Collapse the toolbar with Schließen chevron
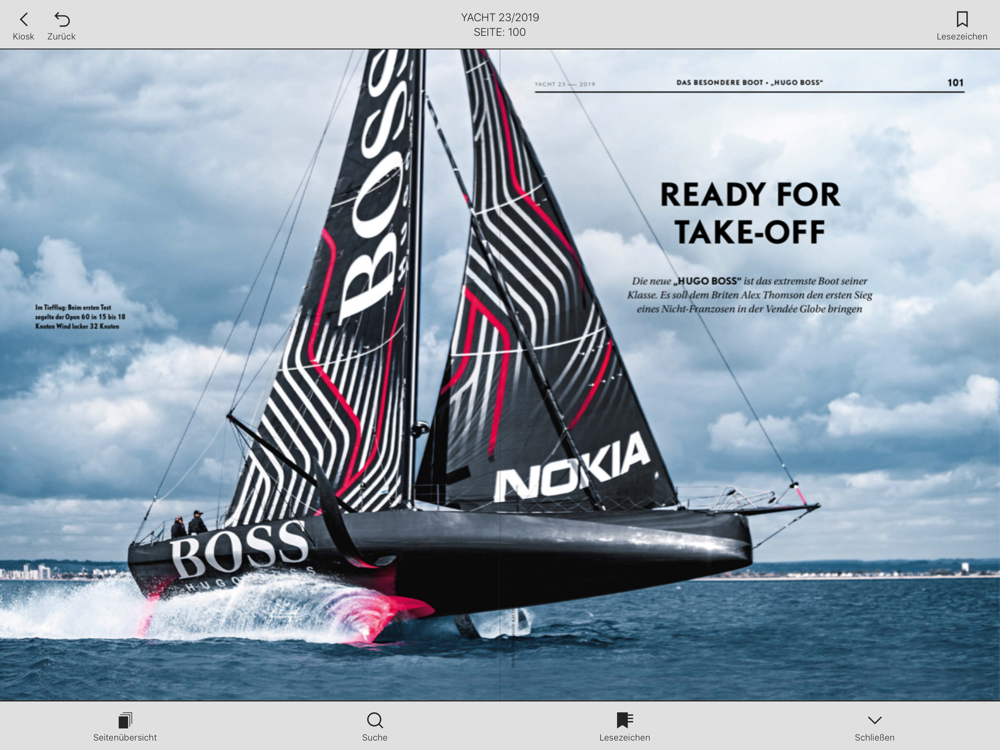This screenshot has width=1000, height=750. pos(874,727)
